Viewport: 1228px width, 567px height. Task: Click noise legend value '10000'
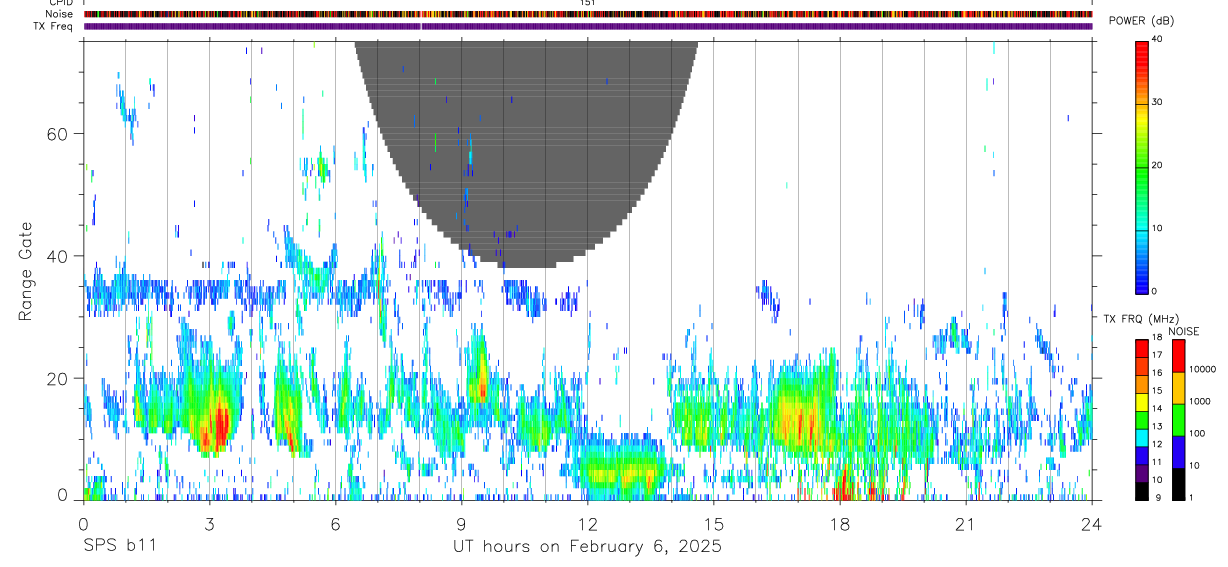click(x=1202, y=369)
